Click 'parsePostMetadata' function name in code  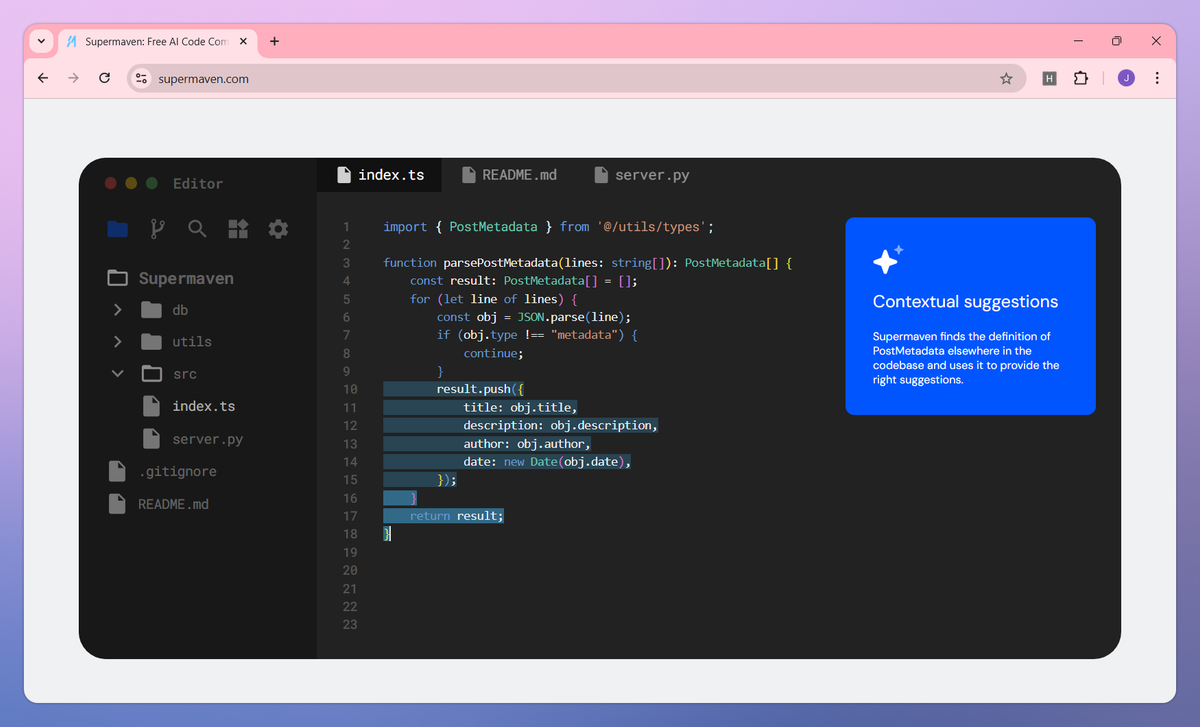coord(501,263)
